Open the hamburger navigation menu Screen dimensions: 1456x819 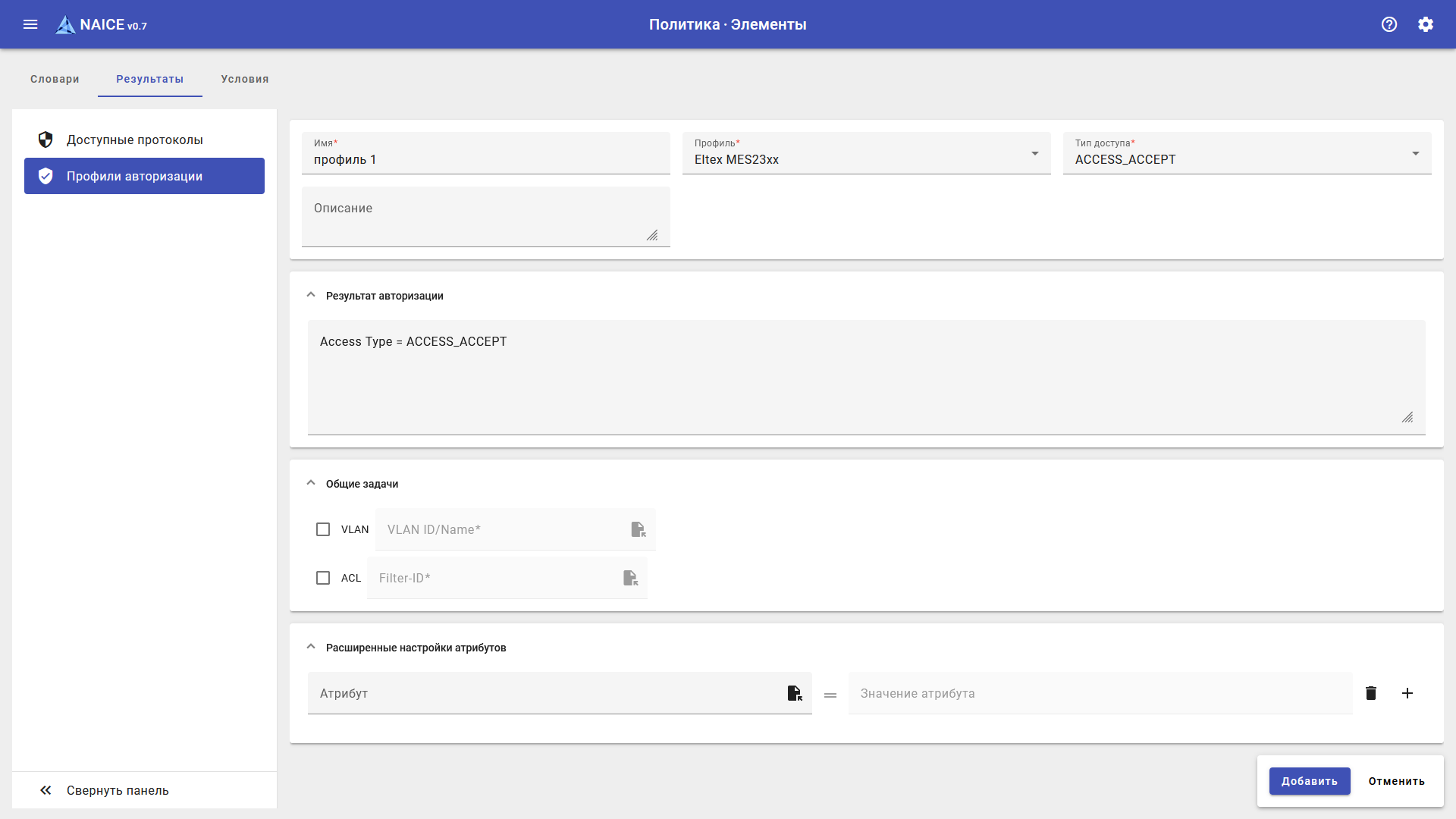pos(30,24)
